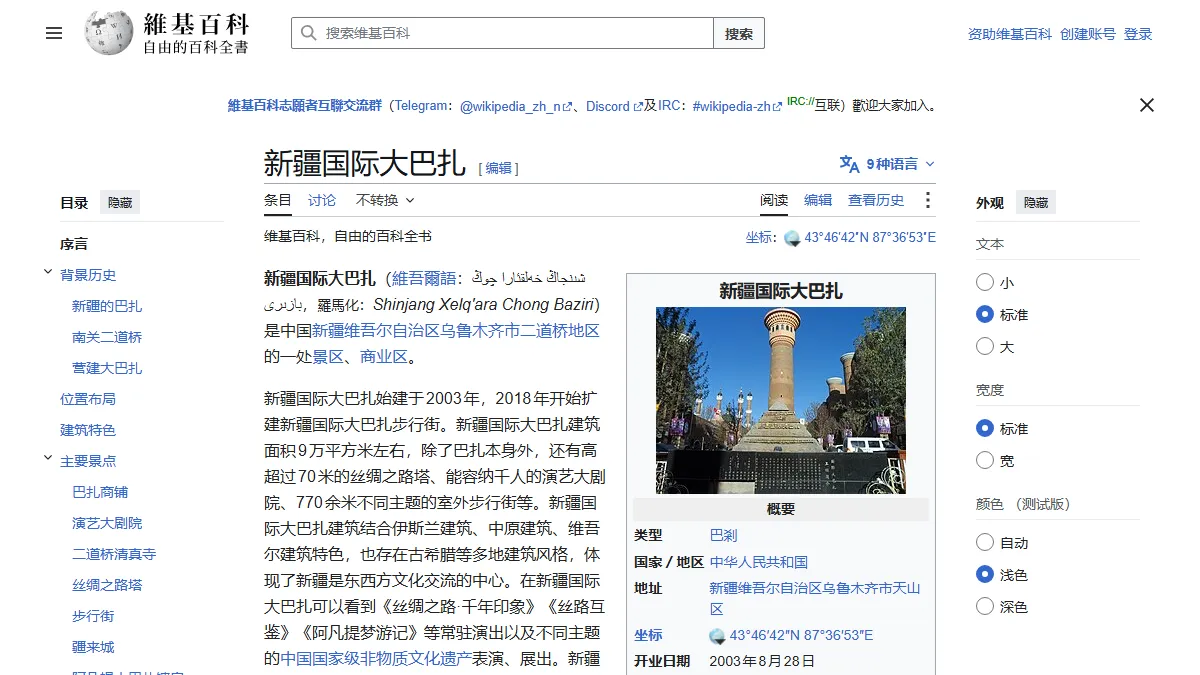
Task: Open the 编辑 tab in toolbar
Action: (x=818, y=200)
